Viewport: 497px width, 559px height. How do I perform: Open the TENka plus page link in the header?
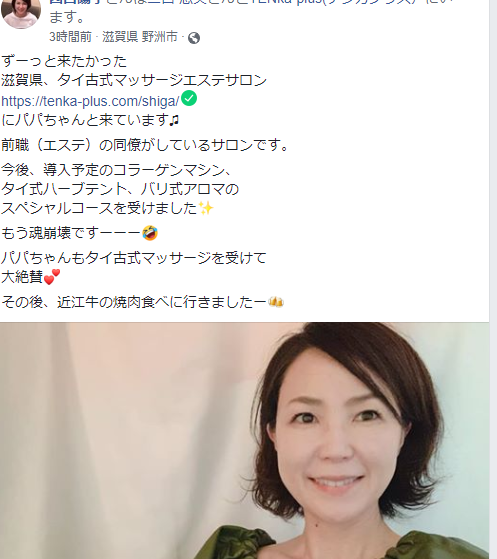351,2
